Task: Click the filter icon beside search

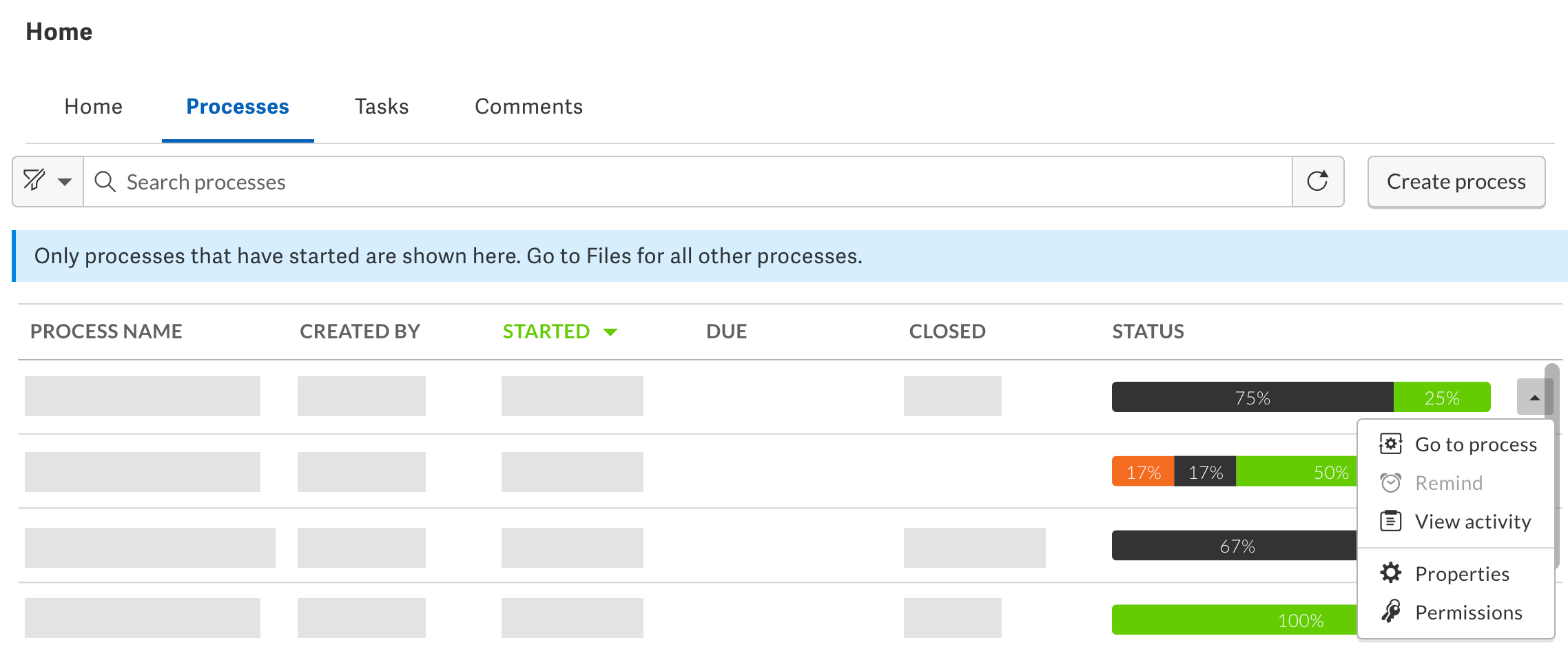Action: (34, 181)
